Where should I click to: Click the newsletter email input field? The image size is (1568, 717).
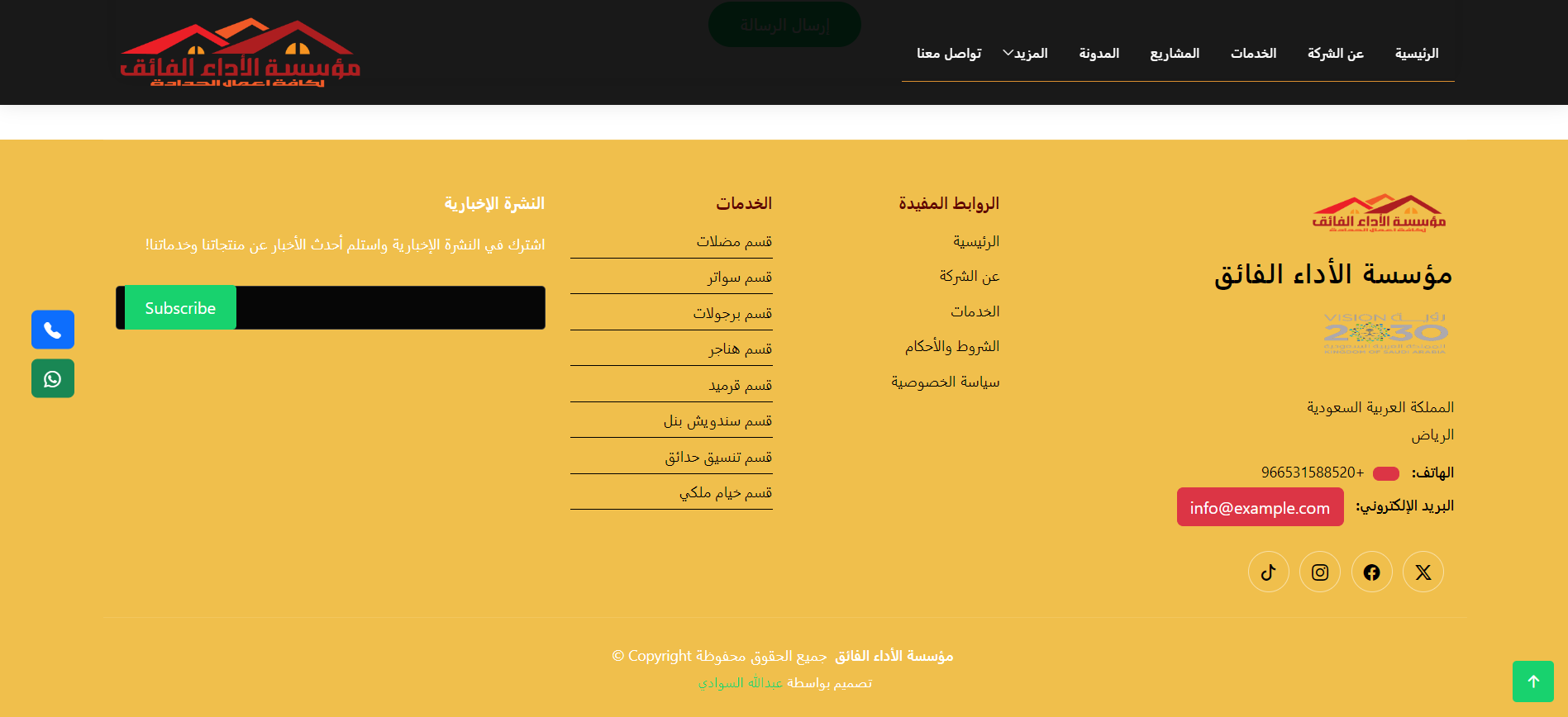click(x=388, y=308)
